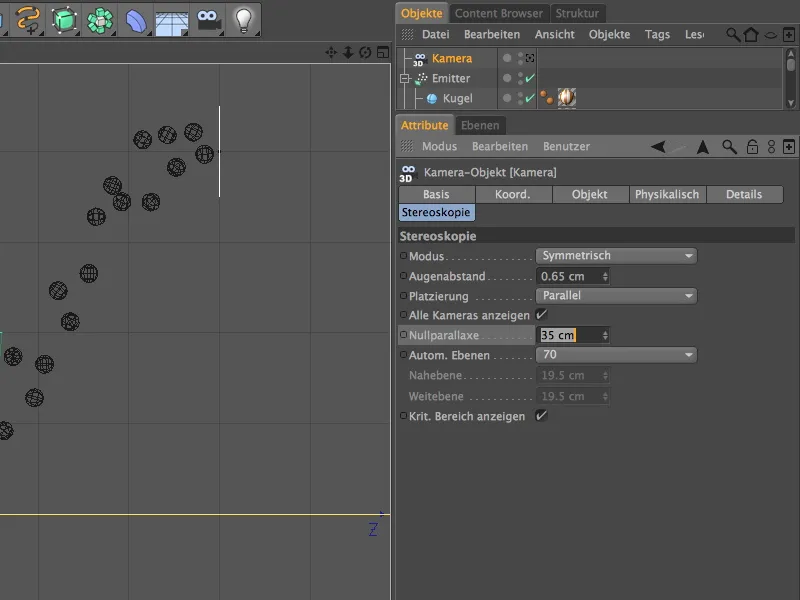
Task: Open the green array generator tool
Action: click(x=100, y=21)
